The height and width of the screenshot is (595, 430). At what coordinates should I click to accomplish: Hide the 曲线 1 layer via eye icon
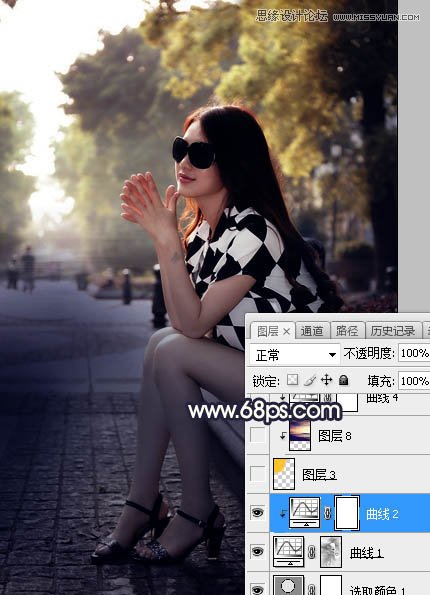[257, 551]
